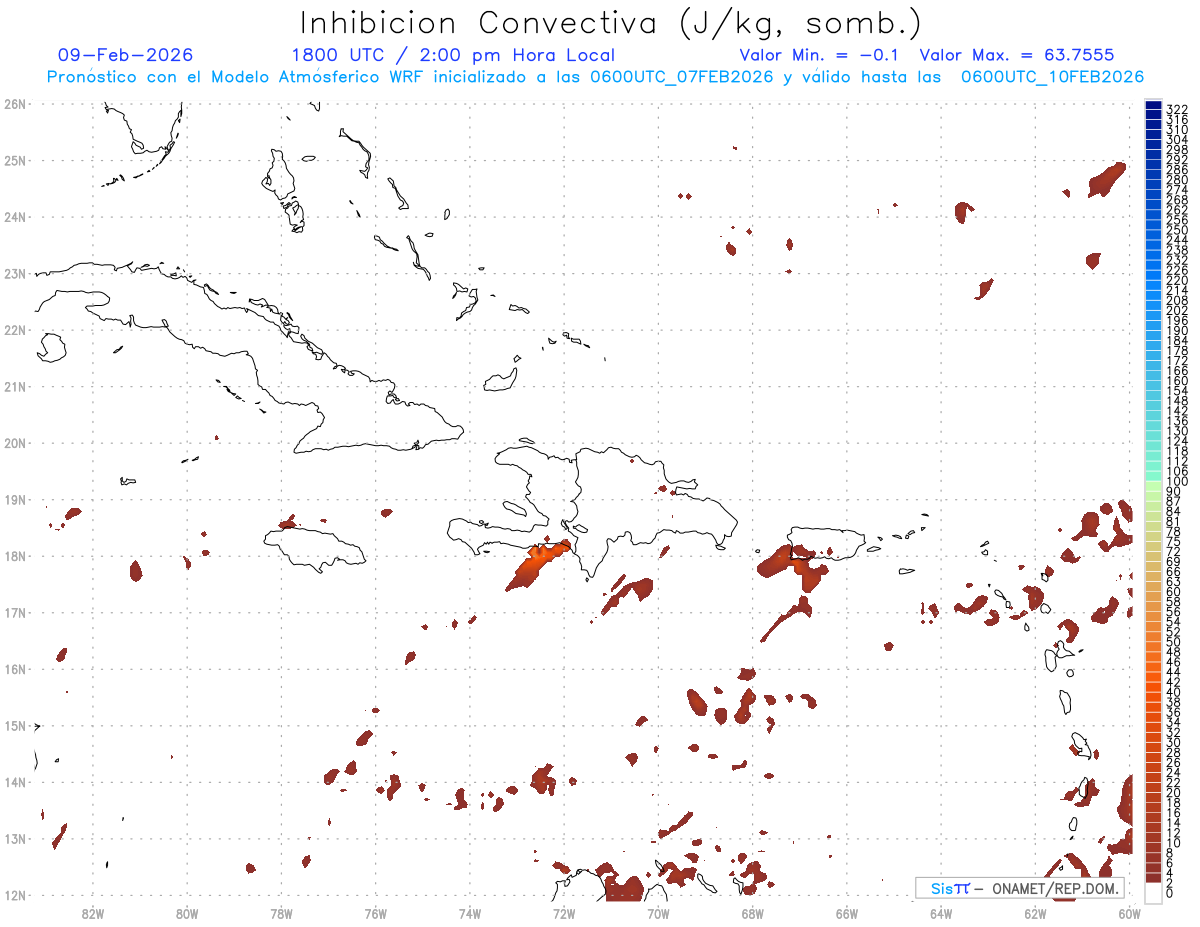Image resolution: width=1200 pixels, height=927 pixels.
Task: Click the darkest blue swatch above 322
Action: pos(1153,106)
